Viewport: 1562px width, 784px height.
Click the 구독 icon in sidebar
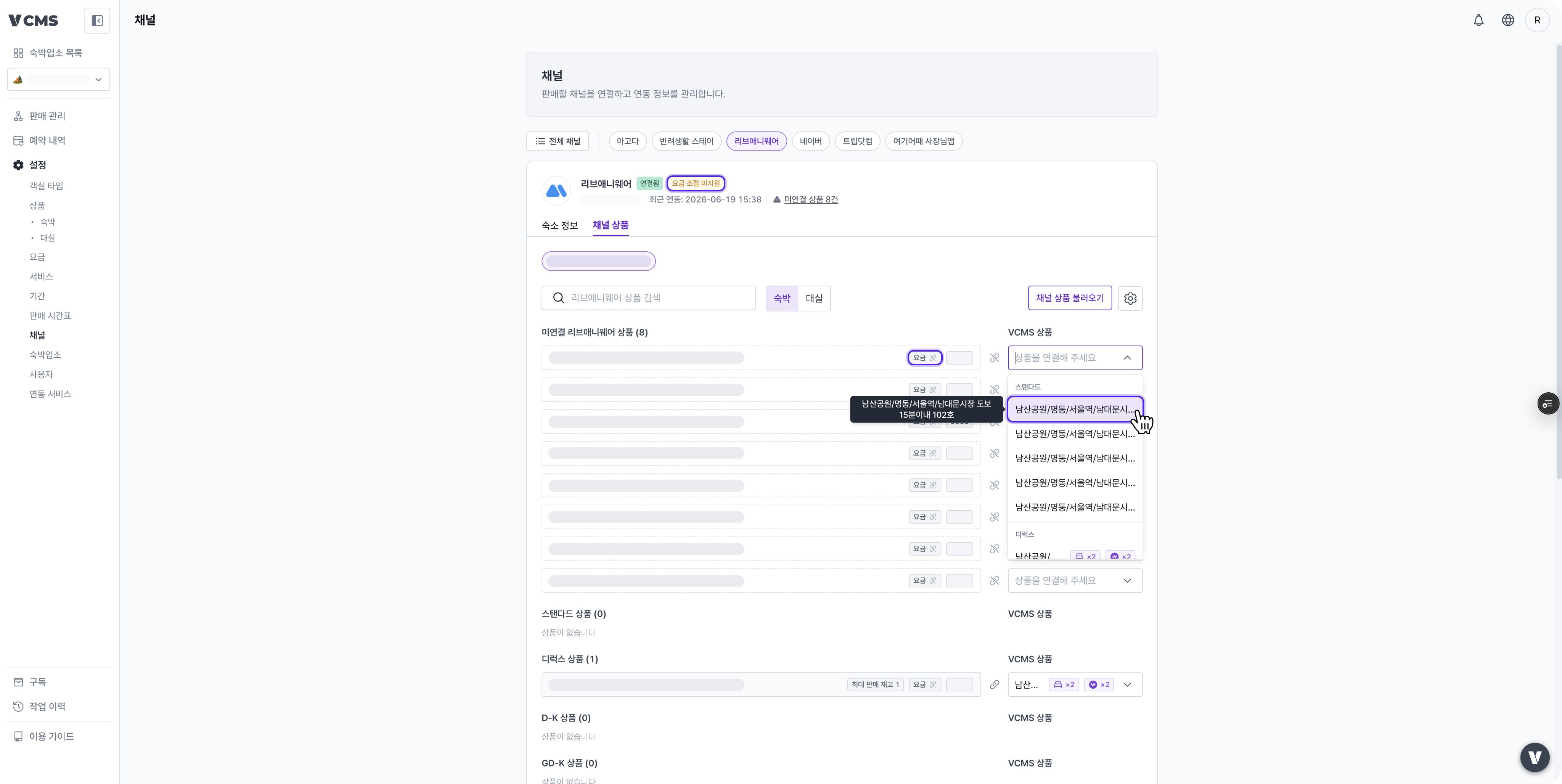pyautogui.click(x=18, y=682)
